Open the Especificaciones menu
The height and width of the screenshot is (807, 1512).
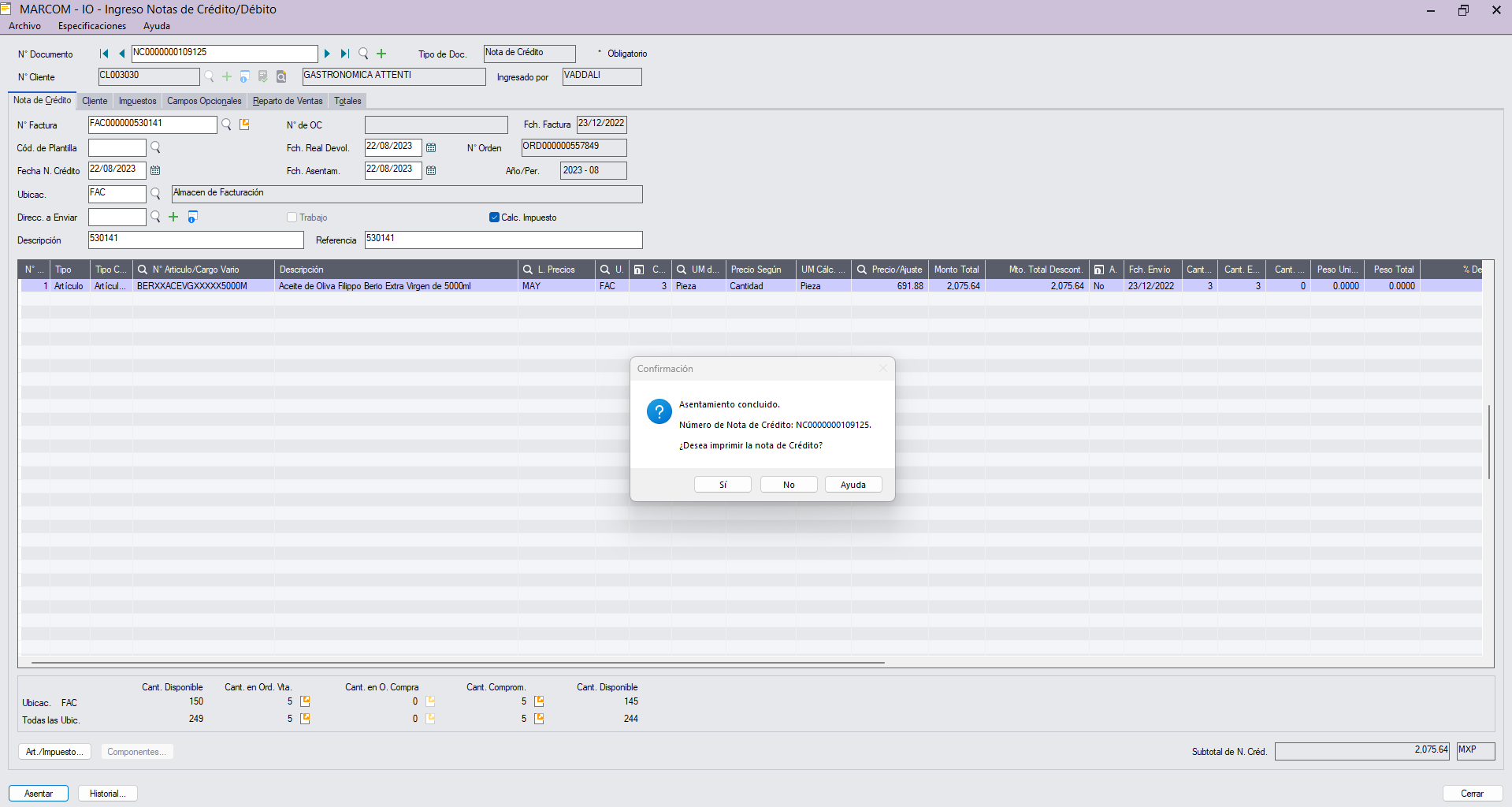pos(91,26)
